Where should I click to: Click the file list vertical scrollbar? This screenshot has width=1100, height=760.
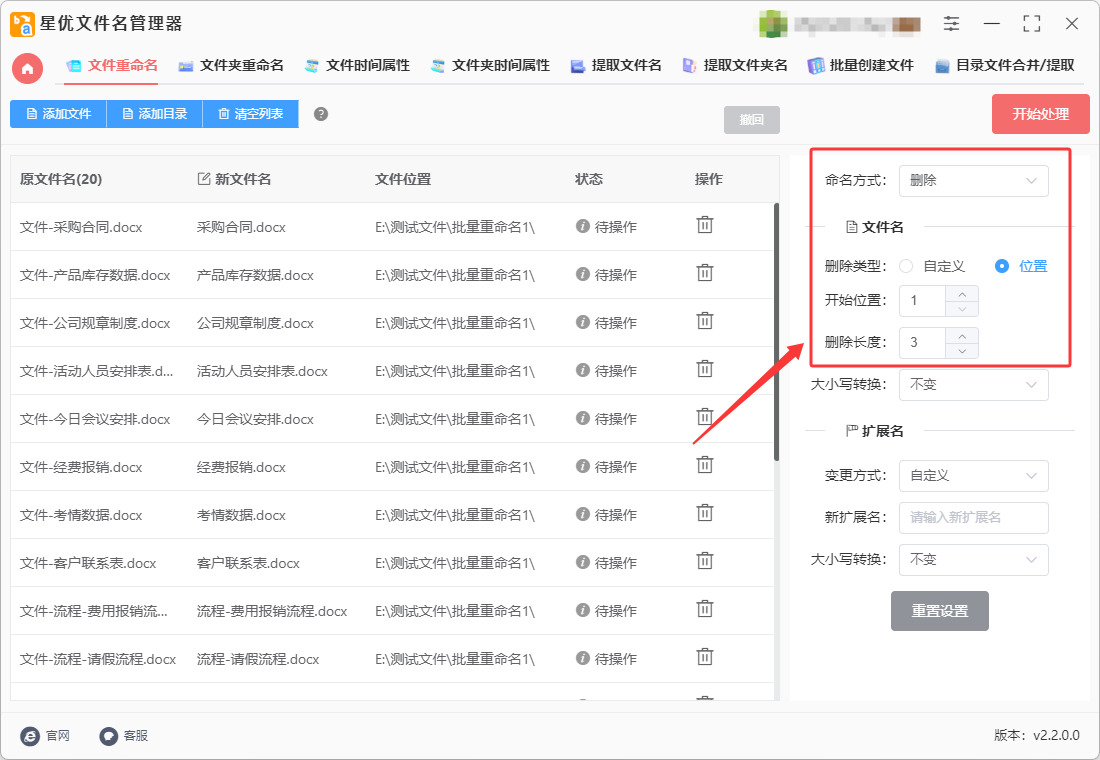(x=777, y=332)
